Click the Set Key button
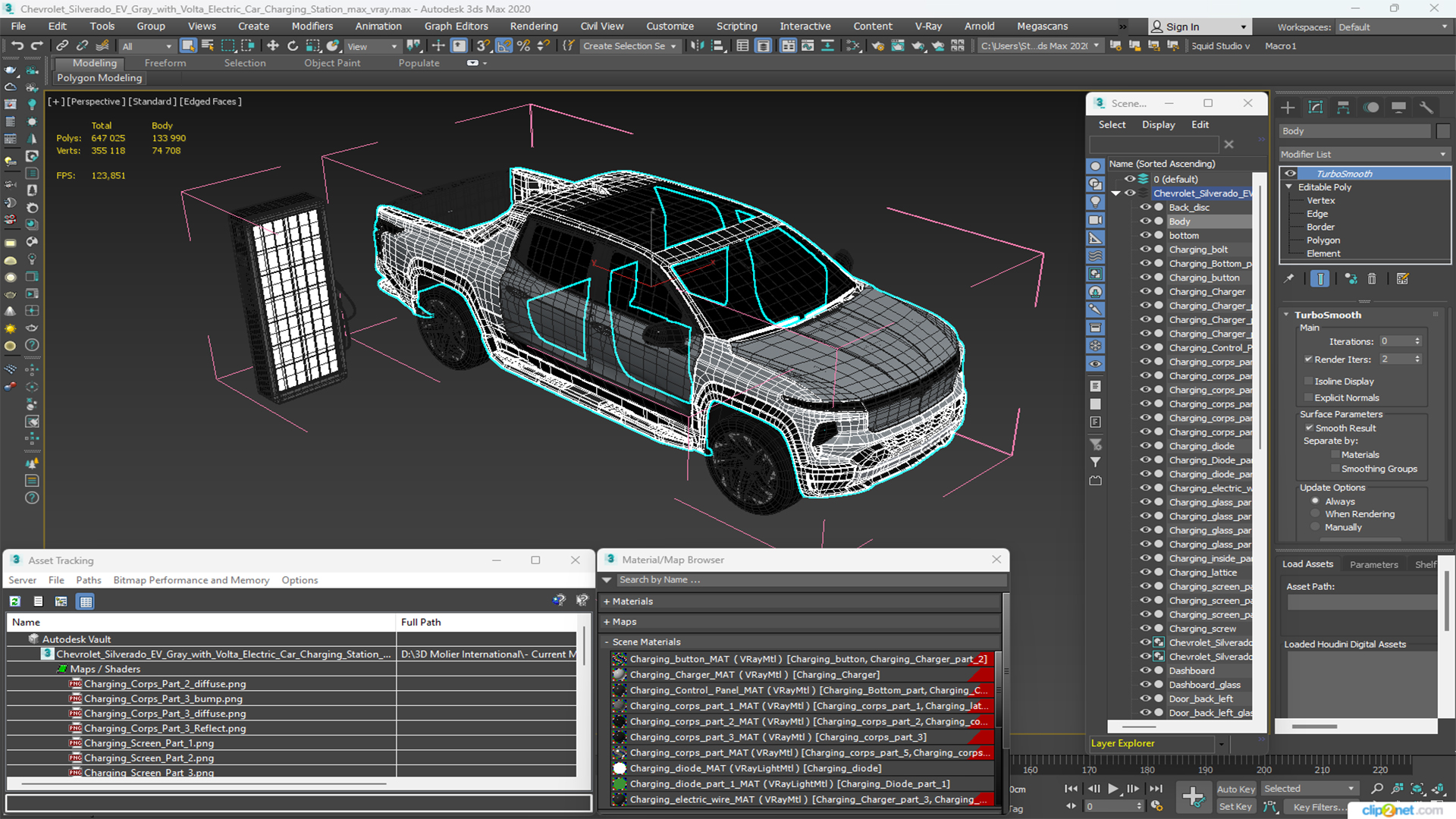This screenshot has height=819, width=1456. click(x=1236, y=807)
